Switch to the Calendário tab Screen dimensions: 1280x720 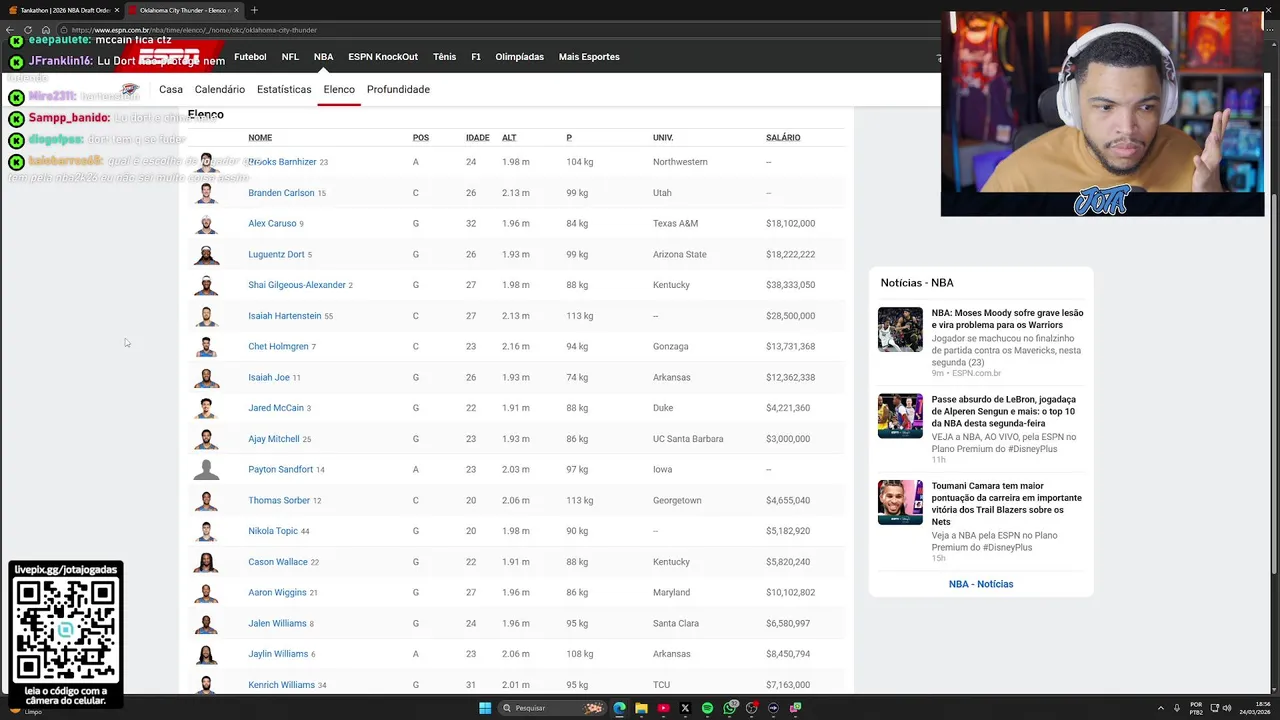point(220,89)
